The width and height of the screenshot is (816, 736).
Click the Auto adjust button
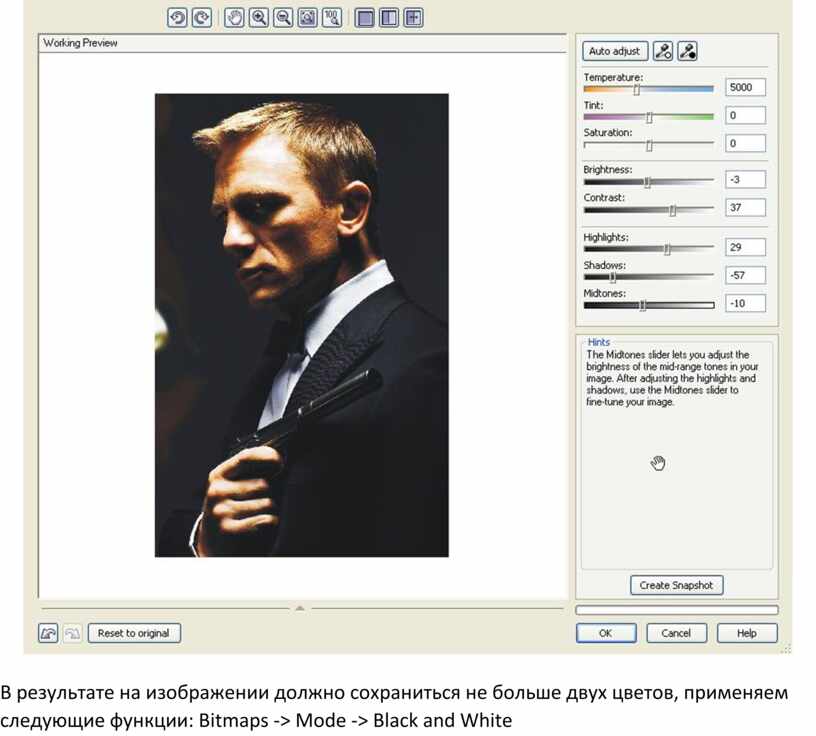(615, 51)
